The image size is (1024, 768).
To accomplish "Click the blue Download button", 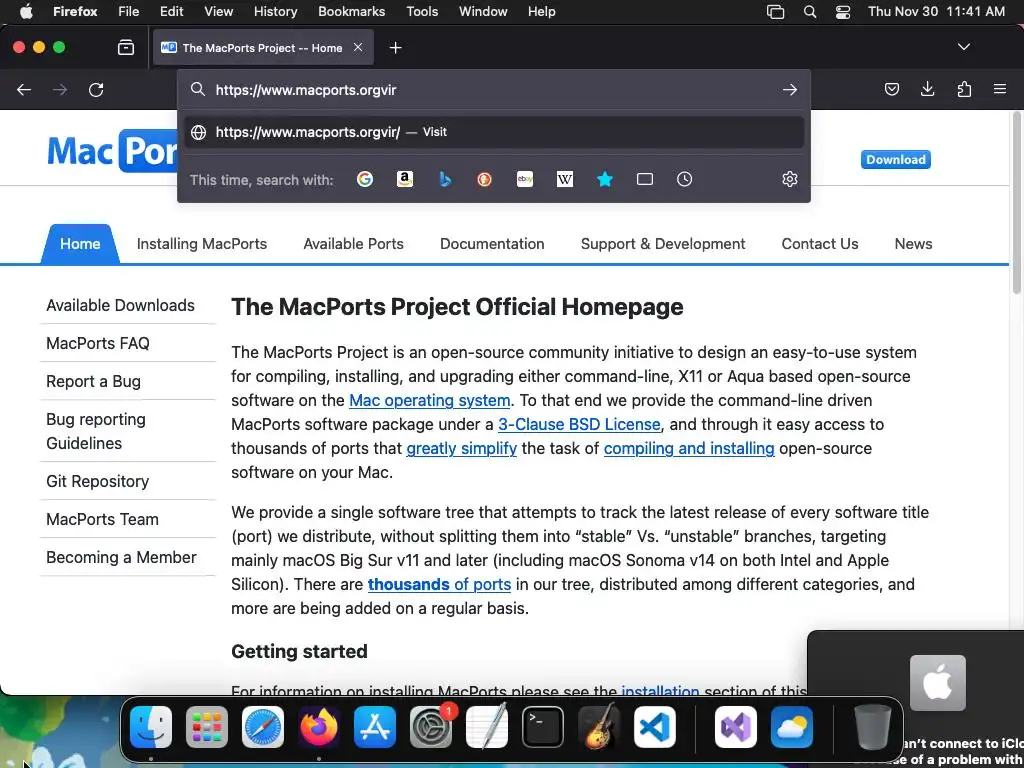I will click(895, 159).
